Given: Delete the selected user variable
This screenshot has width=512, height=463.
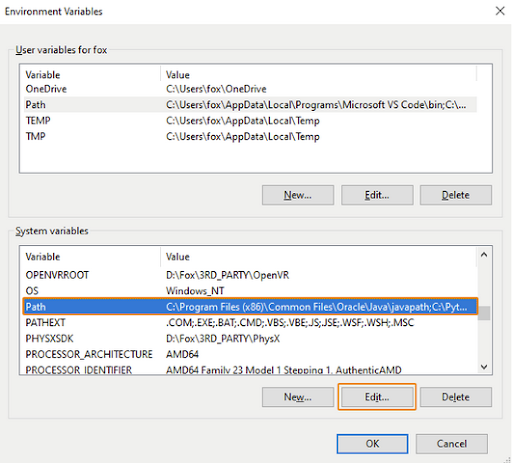Looking at the screenshot, I should 456,195.
